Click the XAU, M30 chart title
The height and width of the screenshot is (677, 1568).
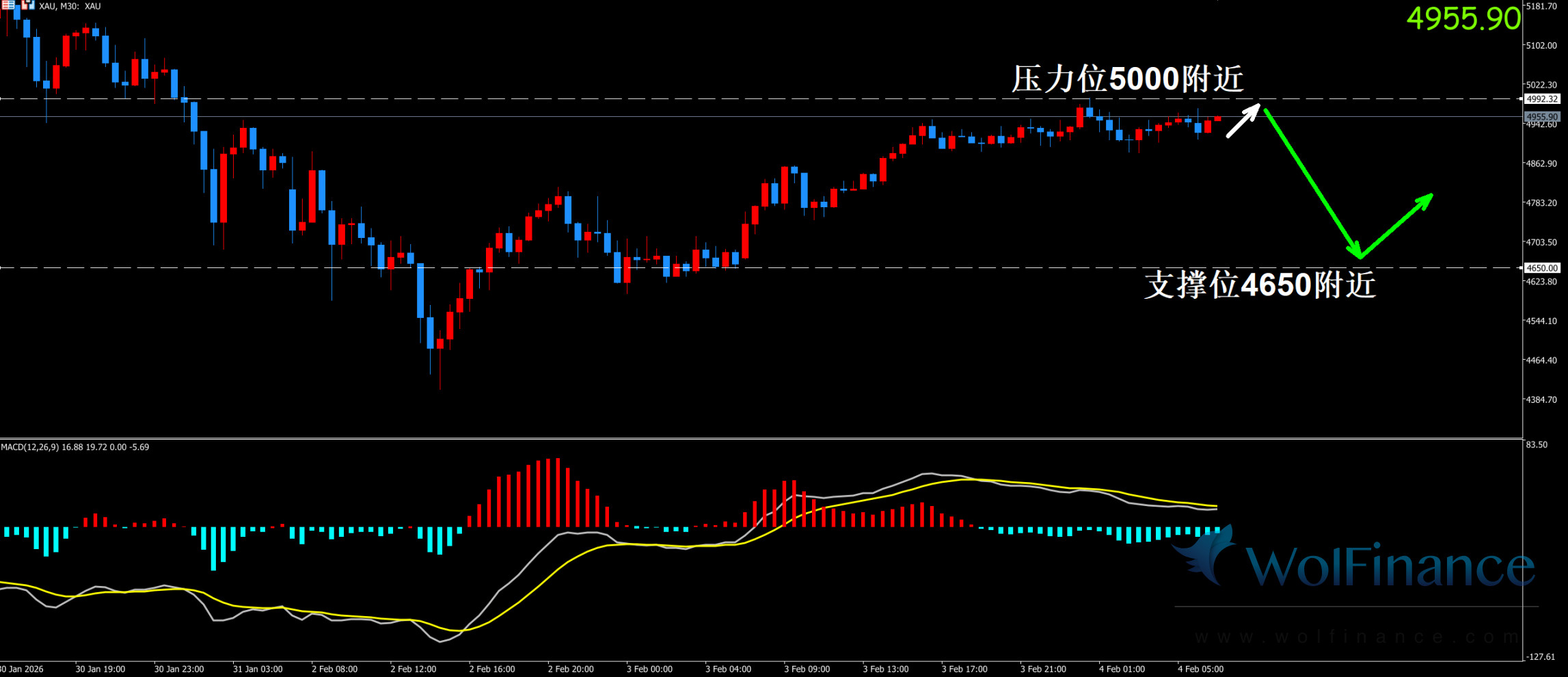(x=70, y=6)
